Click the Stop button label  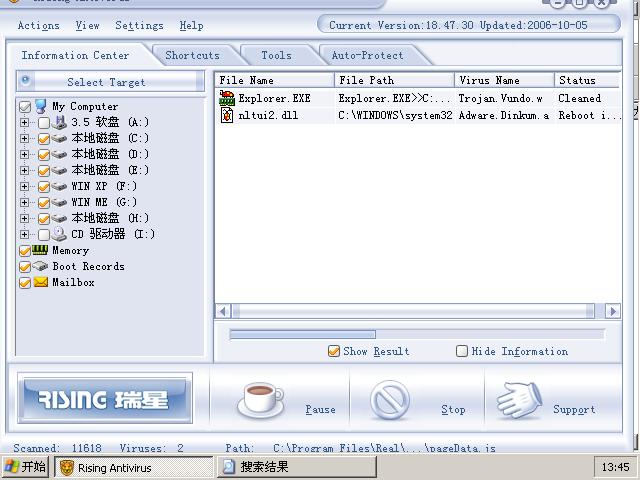point(453,409)
